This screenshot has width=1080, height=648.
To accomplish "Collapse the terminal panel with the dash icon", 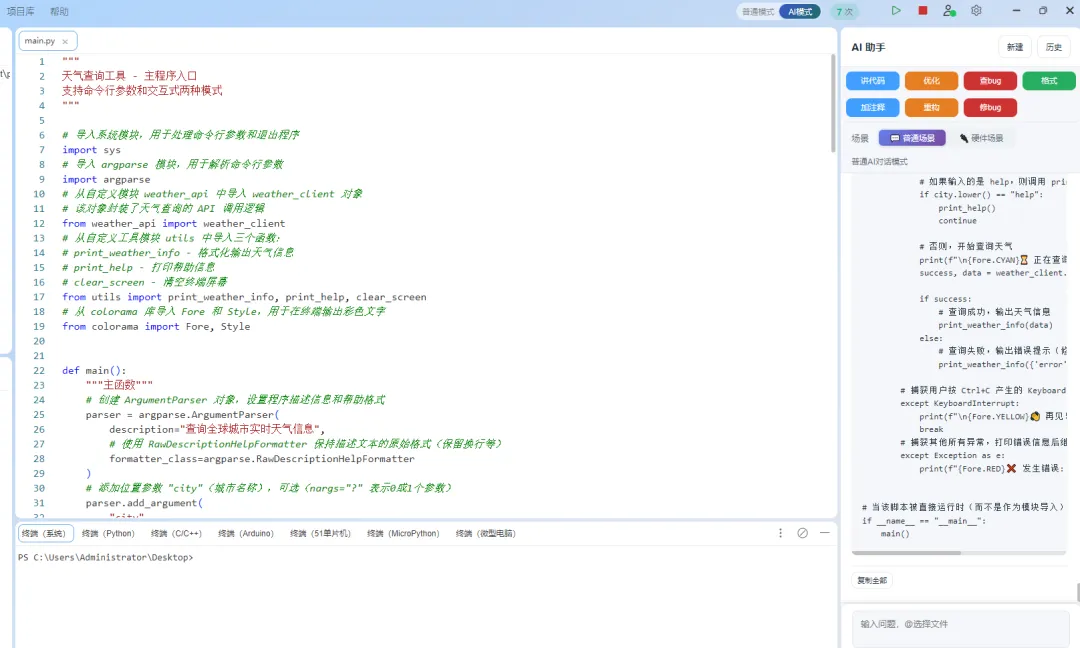I will click(x=824, y=533).
